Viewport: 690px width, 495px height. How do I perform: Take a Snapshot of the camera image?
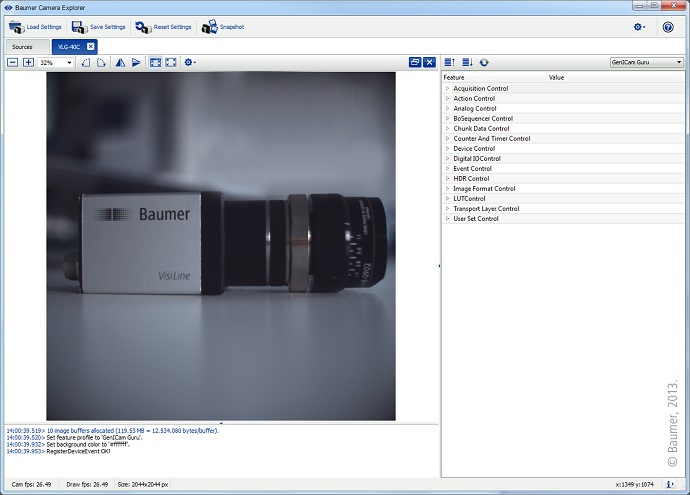click(x=223, y=27)
